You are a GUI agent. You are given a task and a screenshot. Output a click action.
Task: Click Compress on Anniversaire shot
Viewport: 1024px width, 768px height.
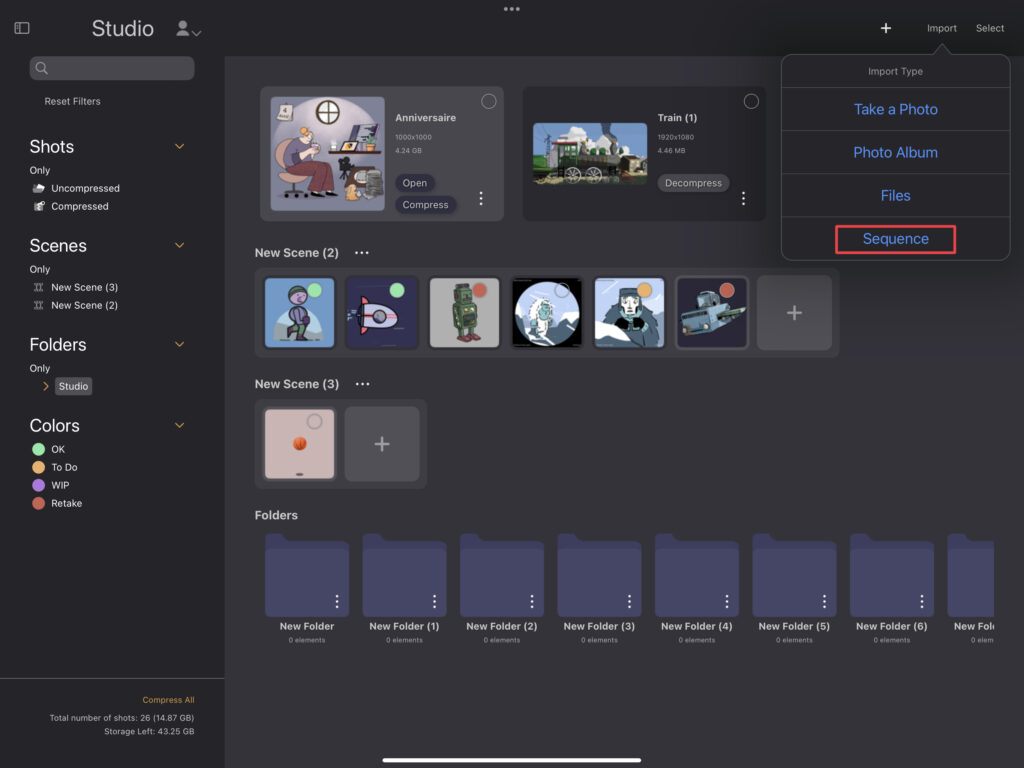tap(425, 204)
